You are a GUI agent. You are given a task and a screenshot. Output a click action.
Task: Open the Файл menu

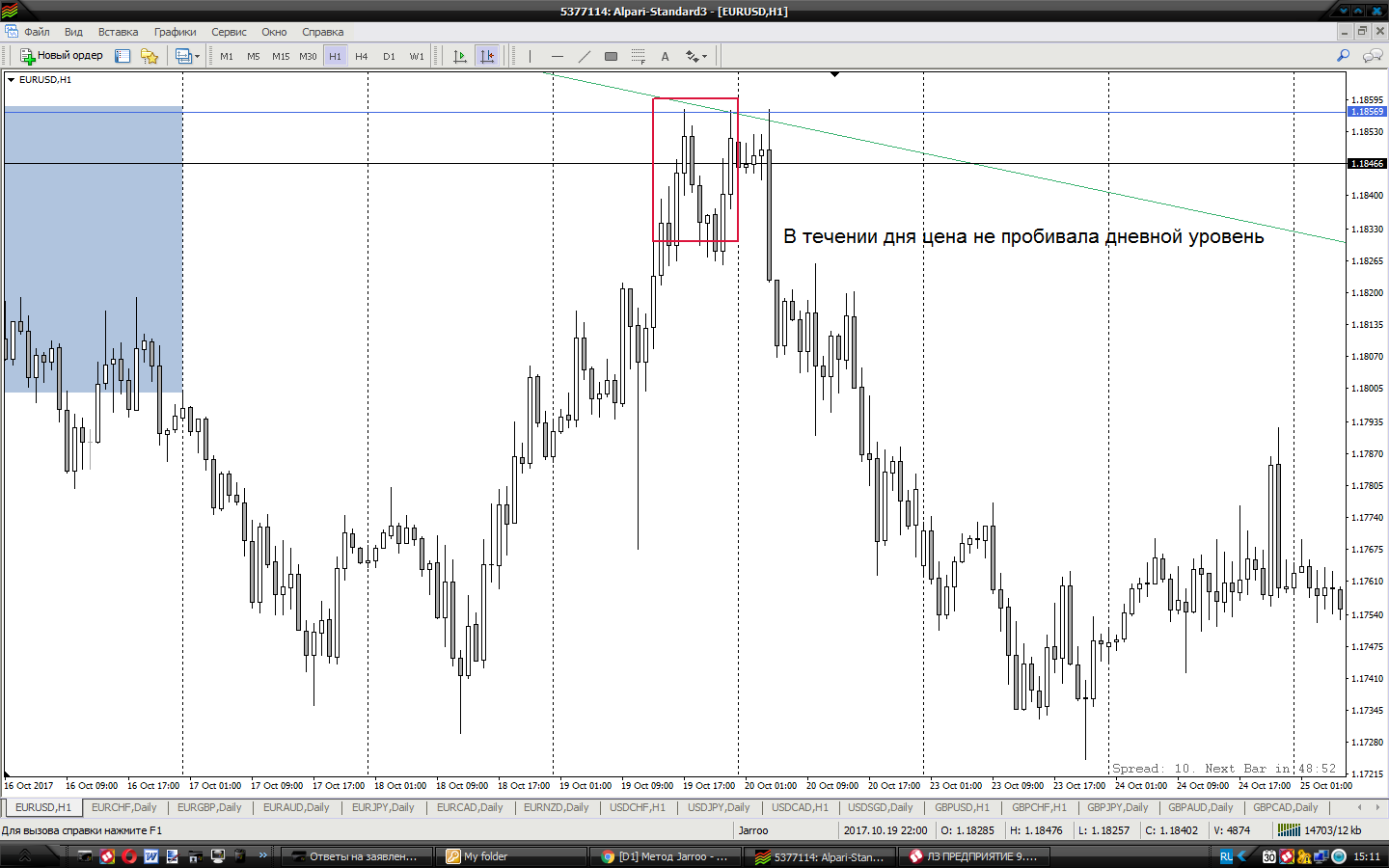[37, 32]
